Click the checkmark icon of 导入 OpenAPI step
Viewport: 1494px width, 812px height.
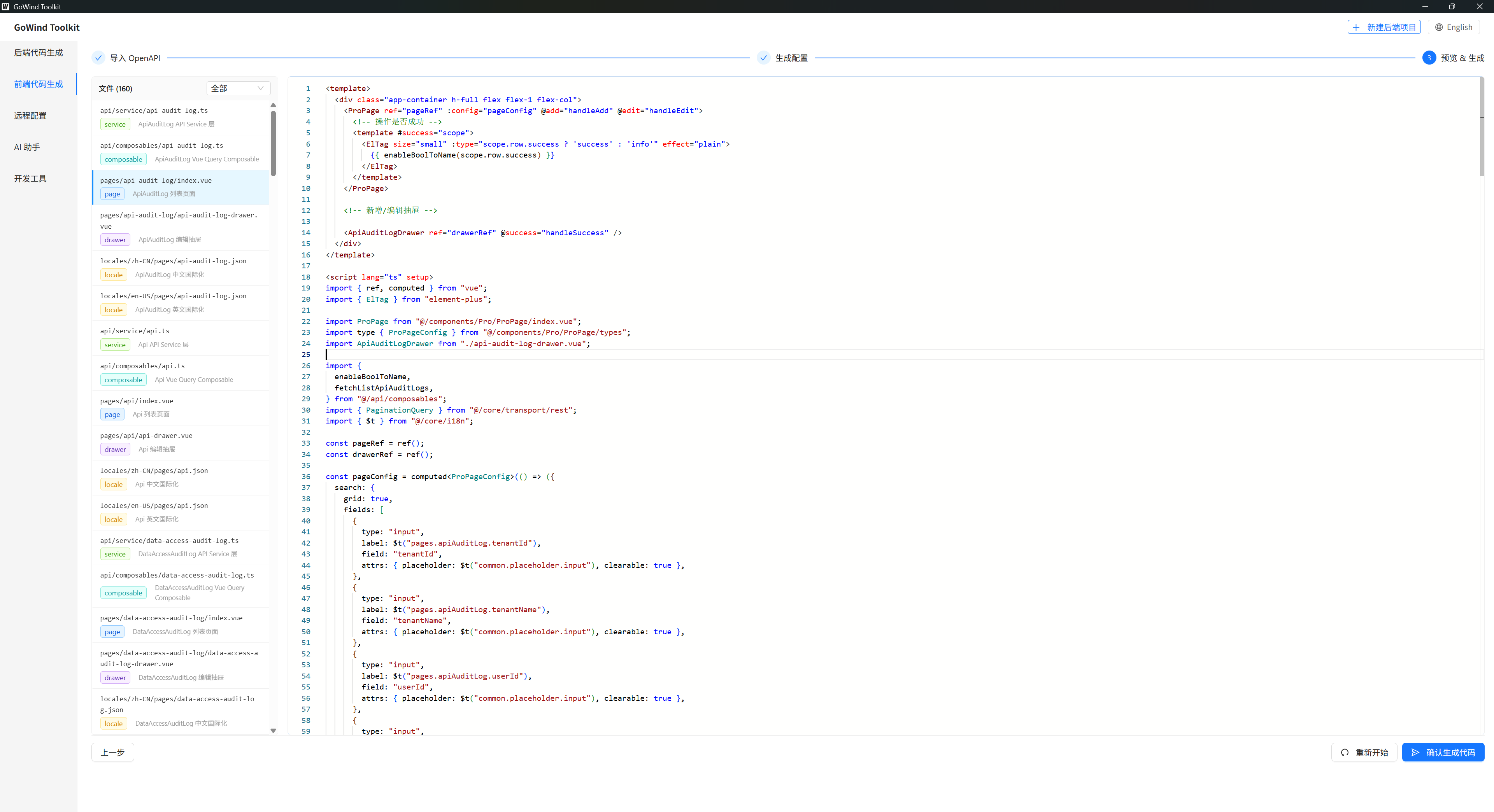point(98,58)
